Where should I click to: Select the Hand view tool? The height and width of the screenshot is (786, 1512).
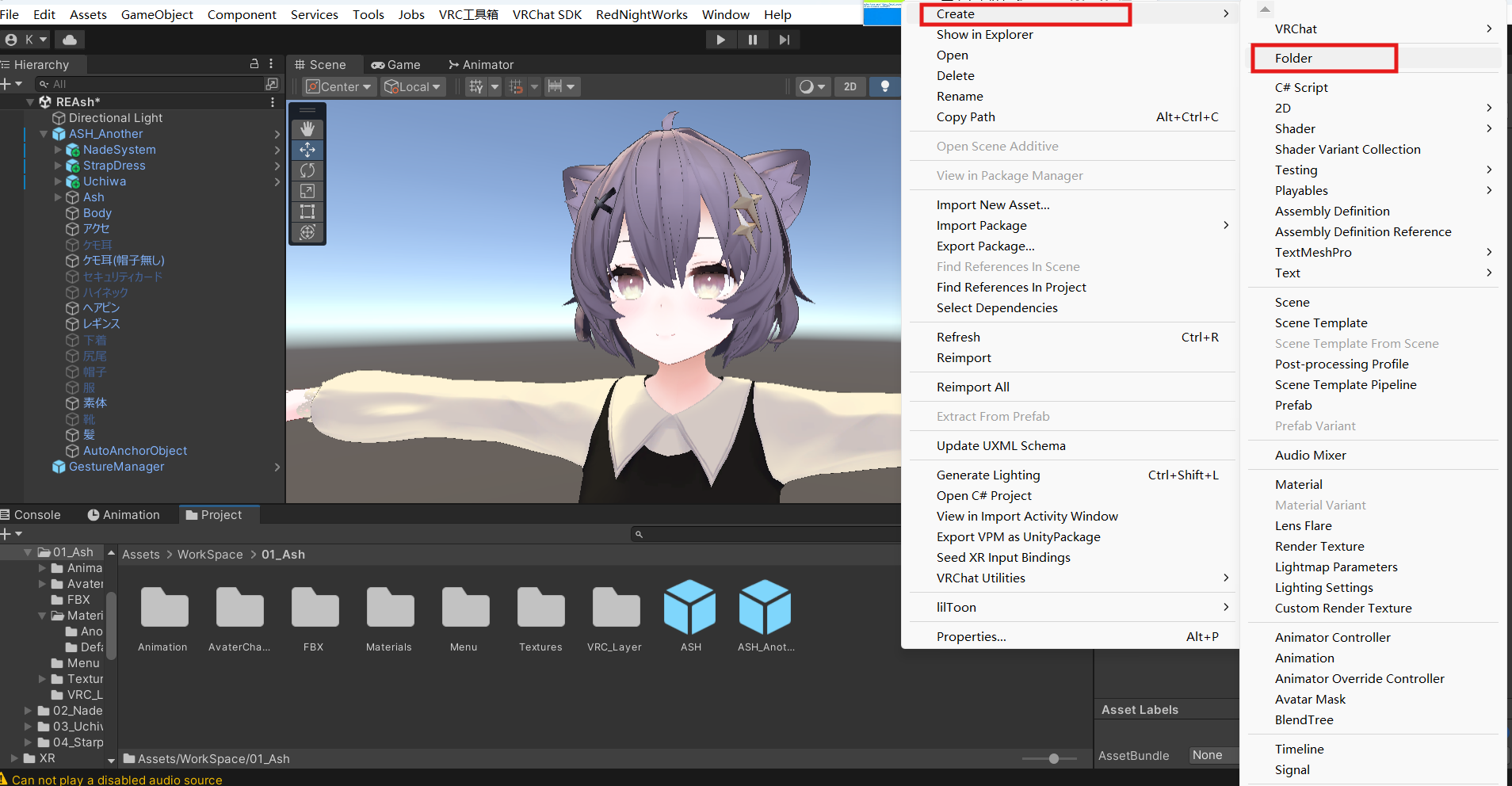[x=307, y=128]
